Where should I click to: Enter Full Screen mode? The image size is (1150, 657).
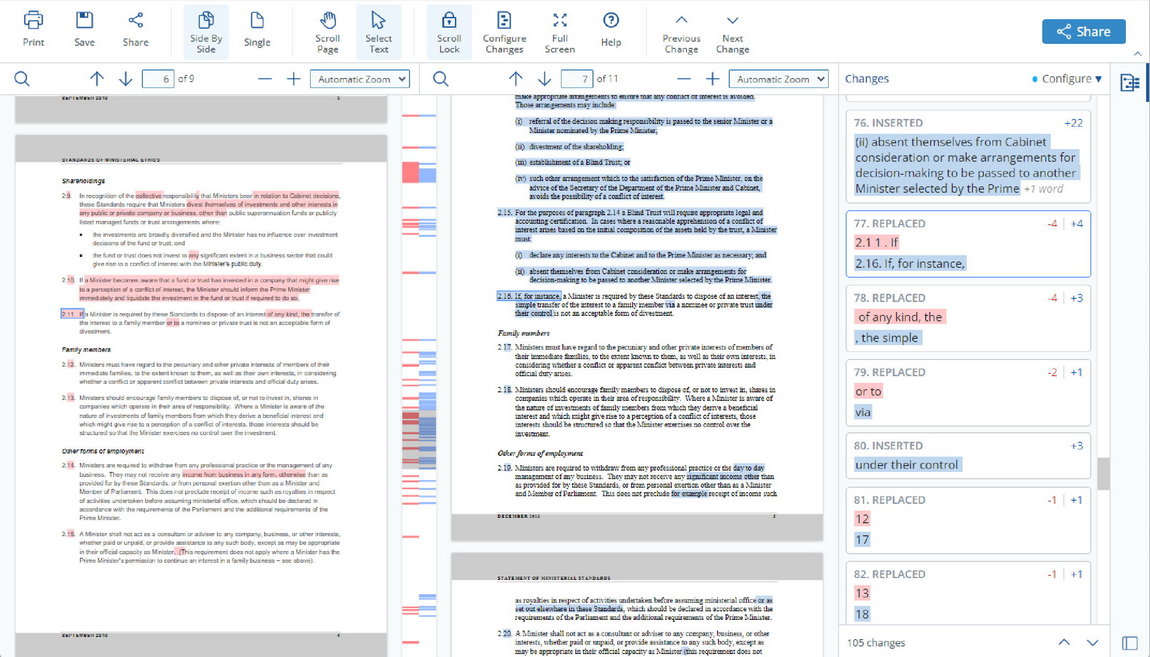(560, 30)
